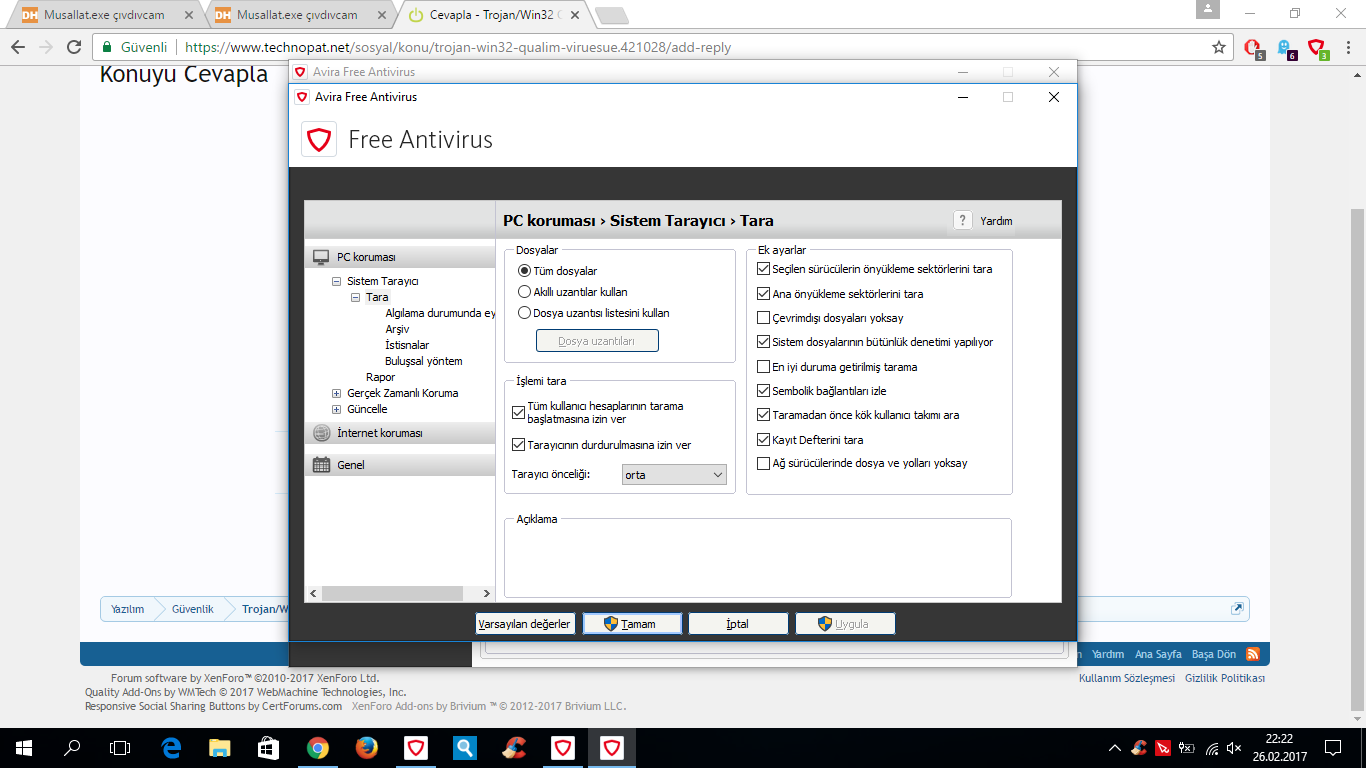Screen dimensions: 1366x768
Task: Click the İptal button
Action: 738,624
